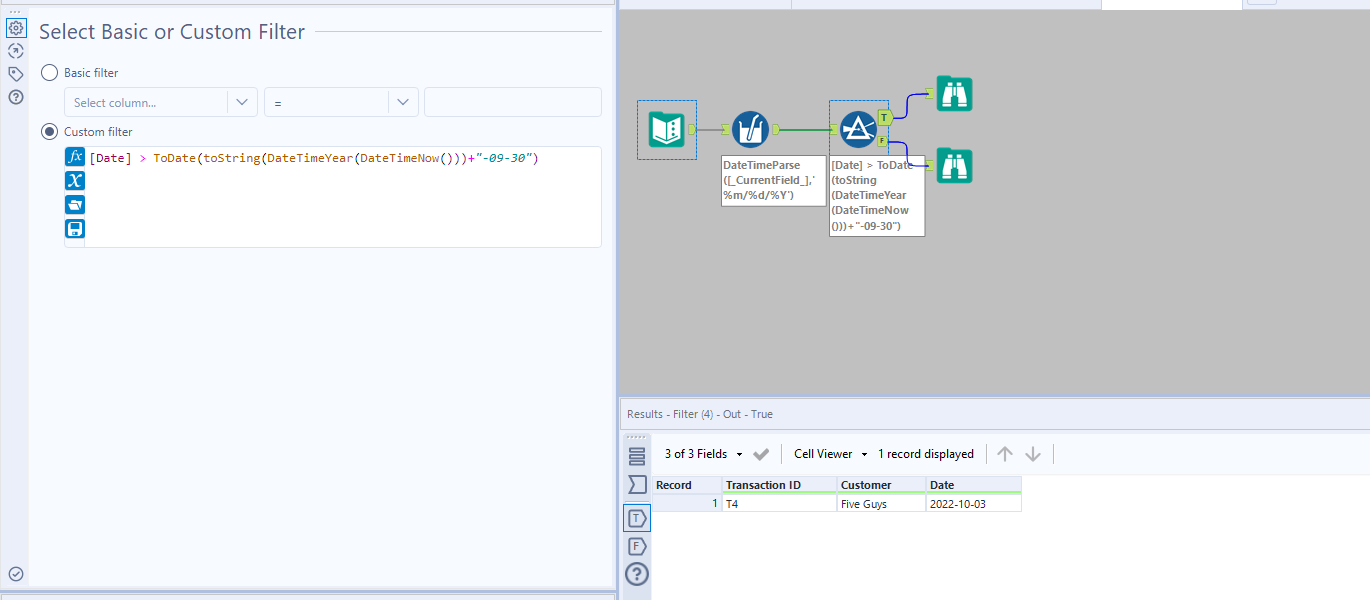Select the Filter tool on the canvas

point(858,129)
